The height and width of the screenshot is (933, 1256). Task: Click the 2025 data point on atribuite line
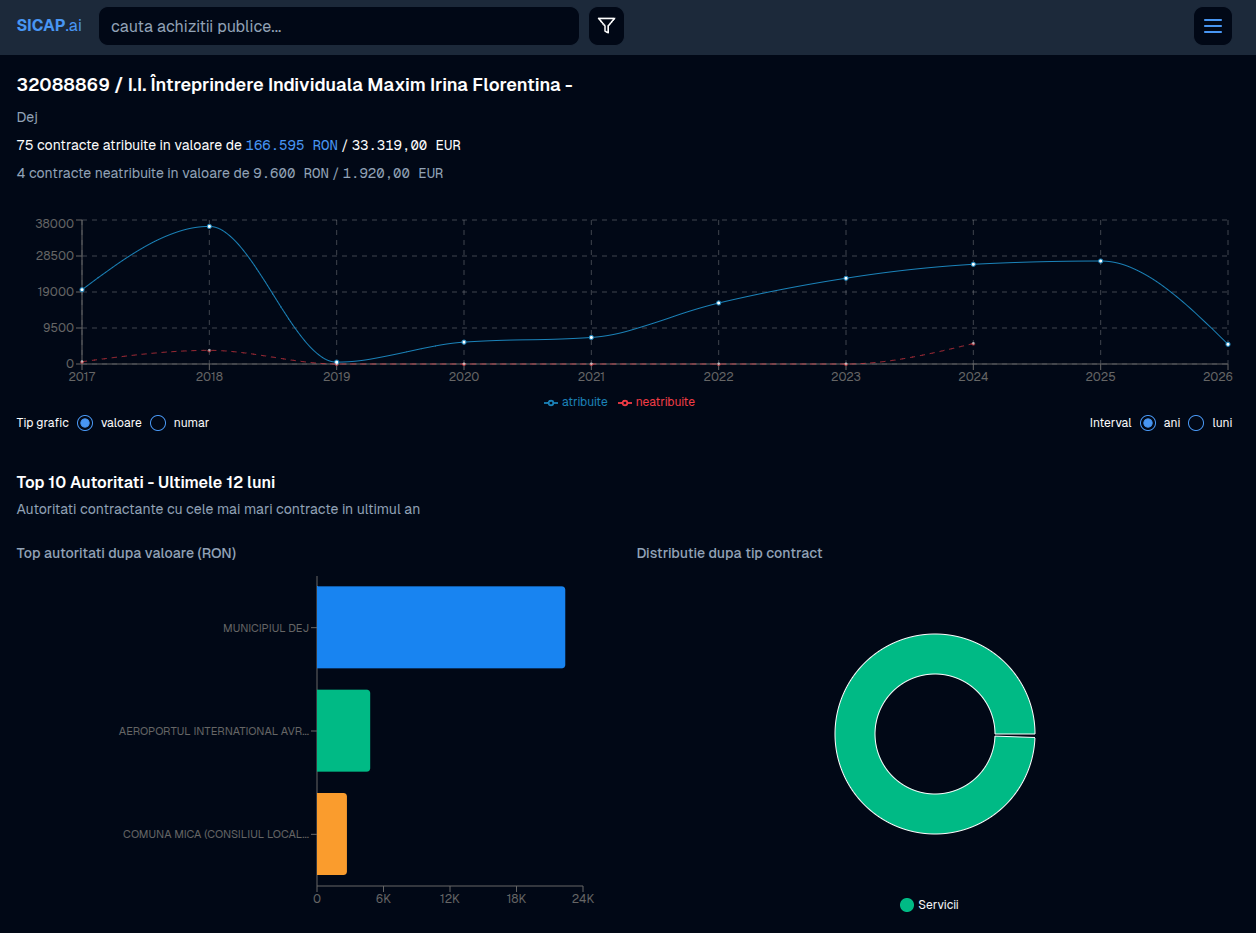click(1100, 261)
